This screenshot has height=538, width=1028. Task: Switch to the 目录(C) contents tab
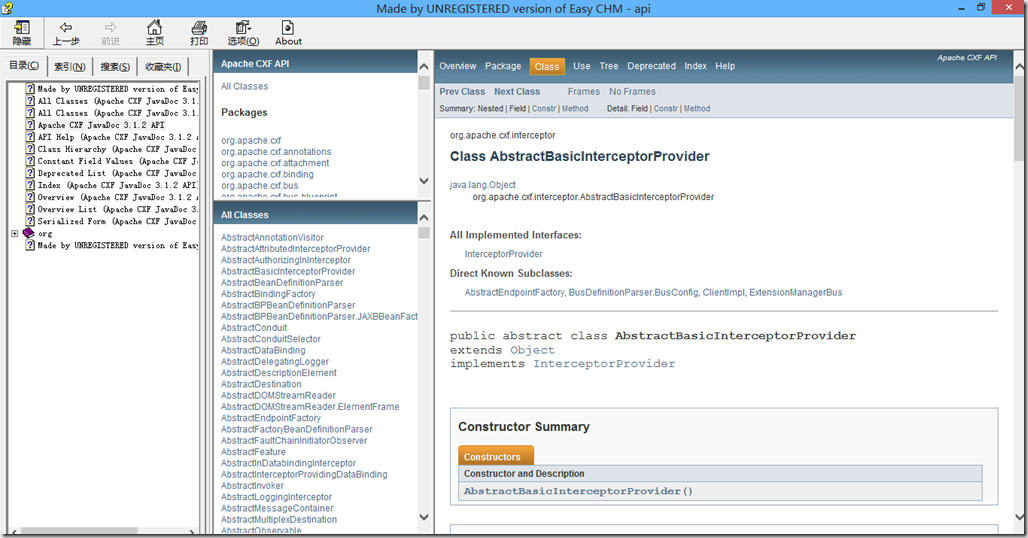24,66
